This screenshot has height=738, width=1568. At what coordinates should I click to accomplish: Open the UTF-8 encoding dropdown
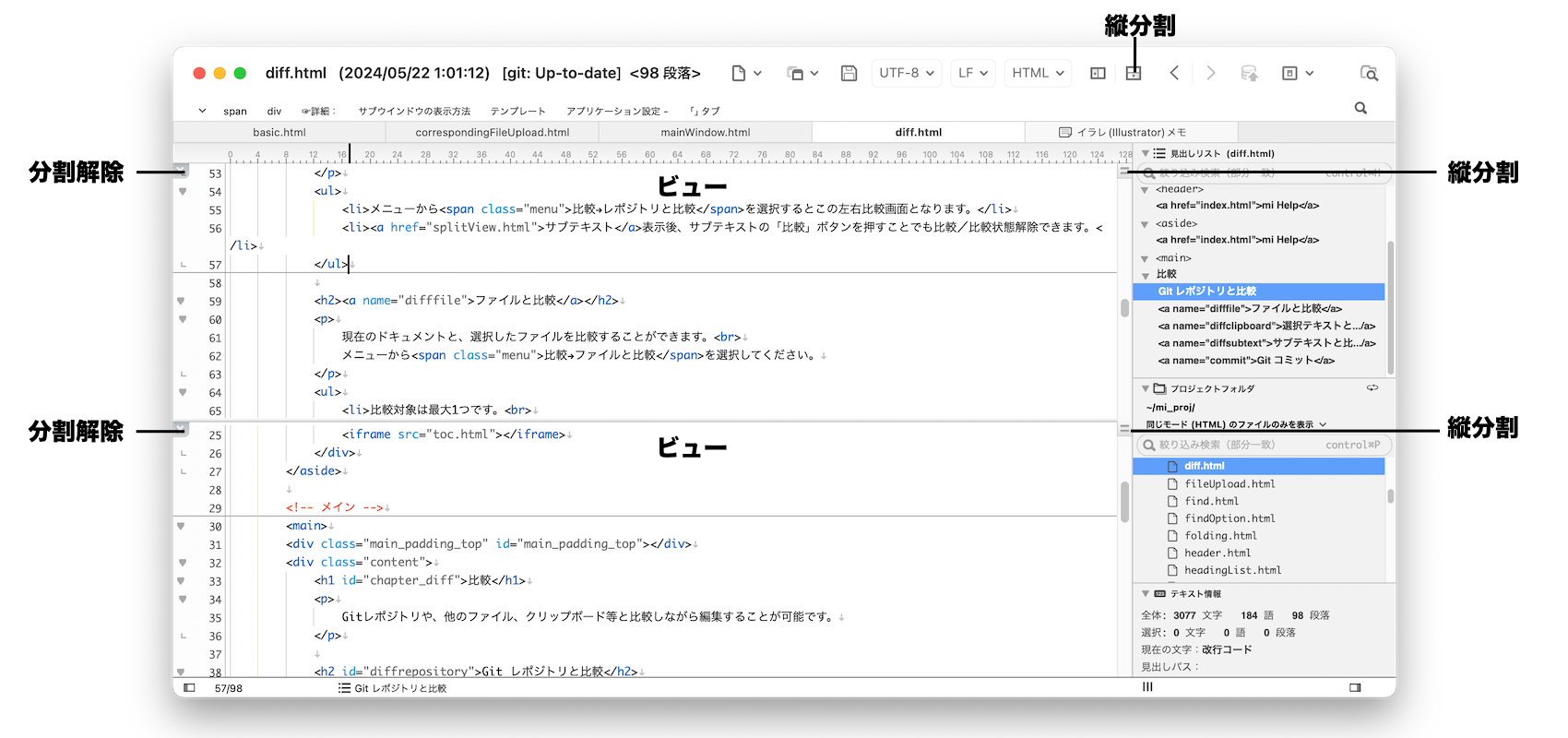point(906,73)
